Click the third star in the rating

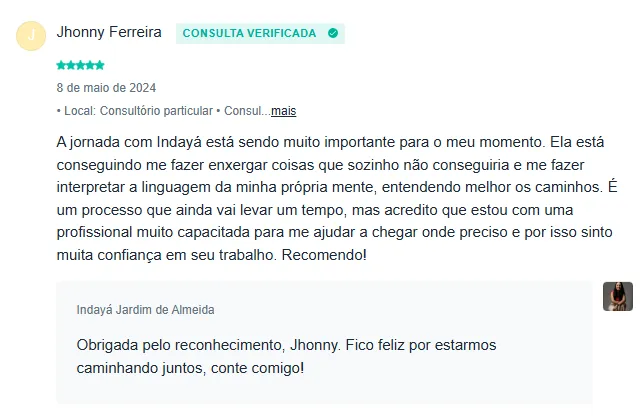click(x=80, y=65)
